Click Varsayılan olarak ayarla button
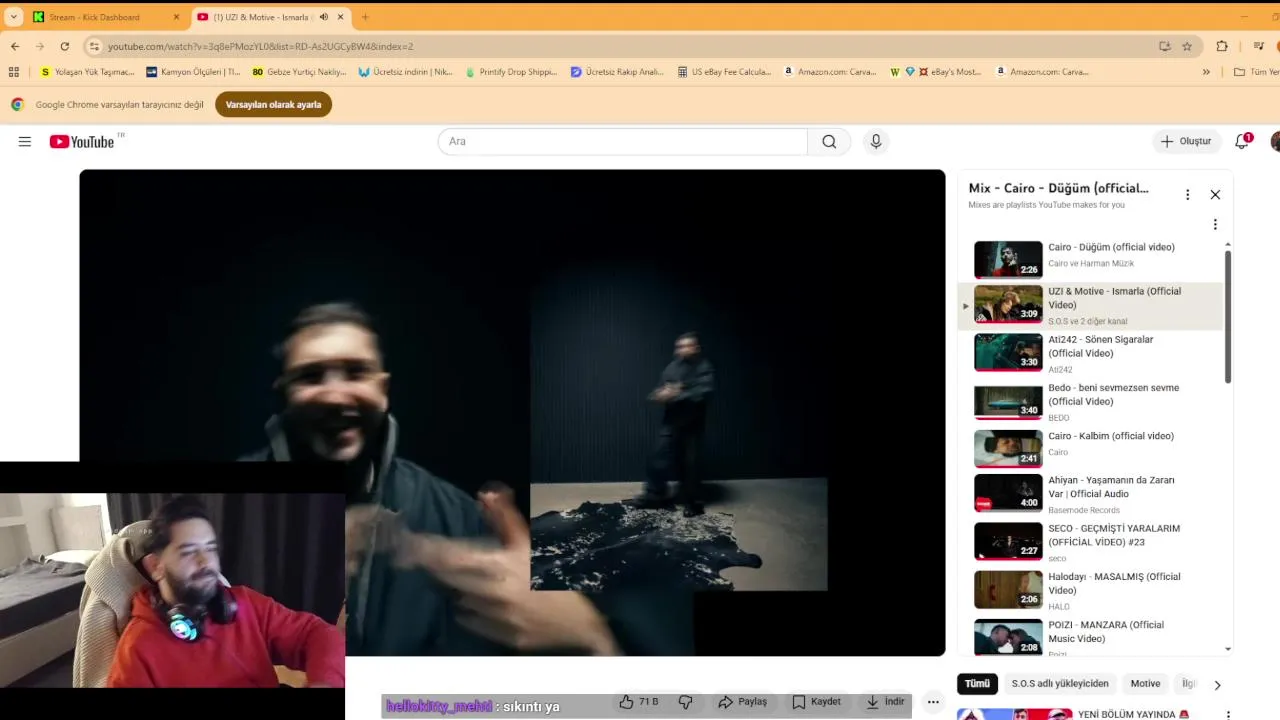 click(x=273, y=105)
